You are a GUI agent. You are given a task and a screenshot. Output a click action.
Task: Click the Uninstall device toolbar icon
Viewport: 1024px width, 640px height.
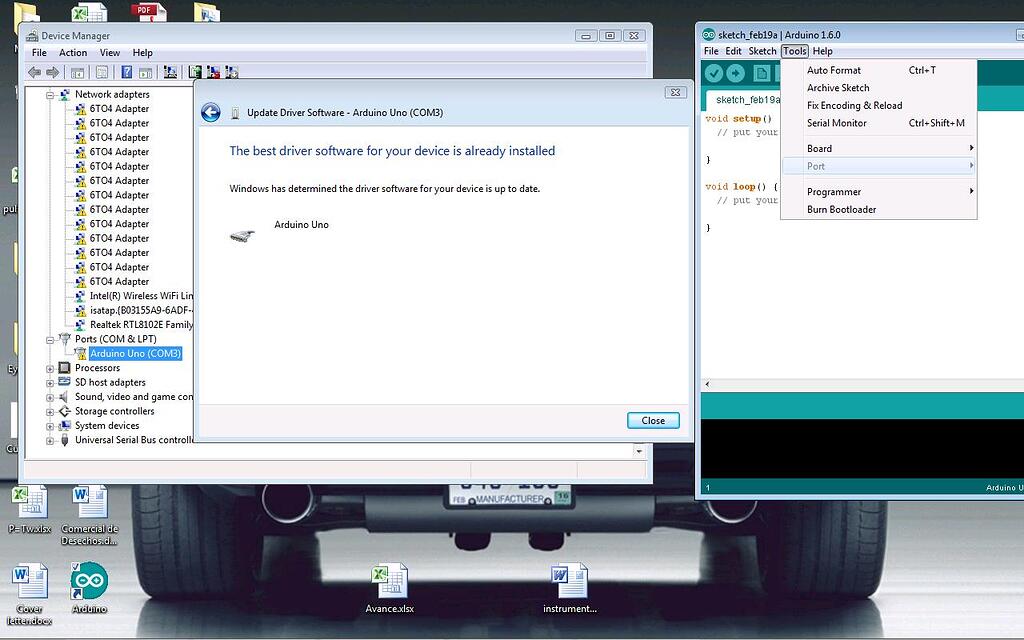click(213, 72)
